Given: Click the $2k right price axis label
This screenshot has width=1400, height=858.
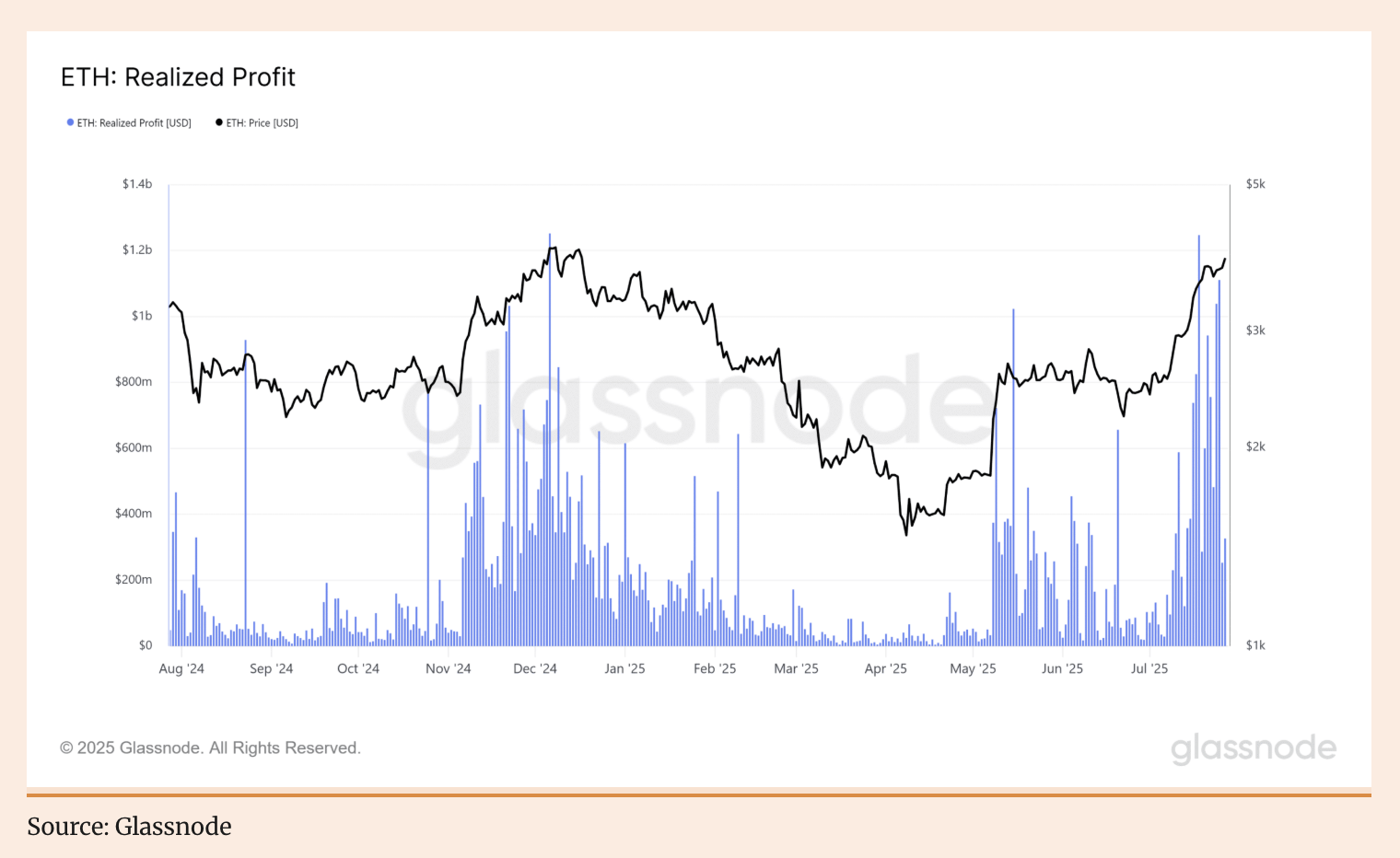Looking at the screenshot, I should (x=1255, y=447).
